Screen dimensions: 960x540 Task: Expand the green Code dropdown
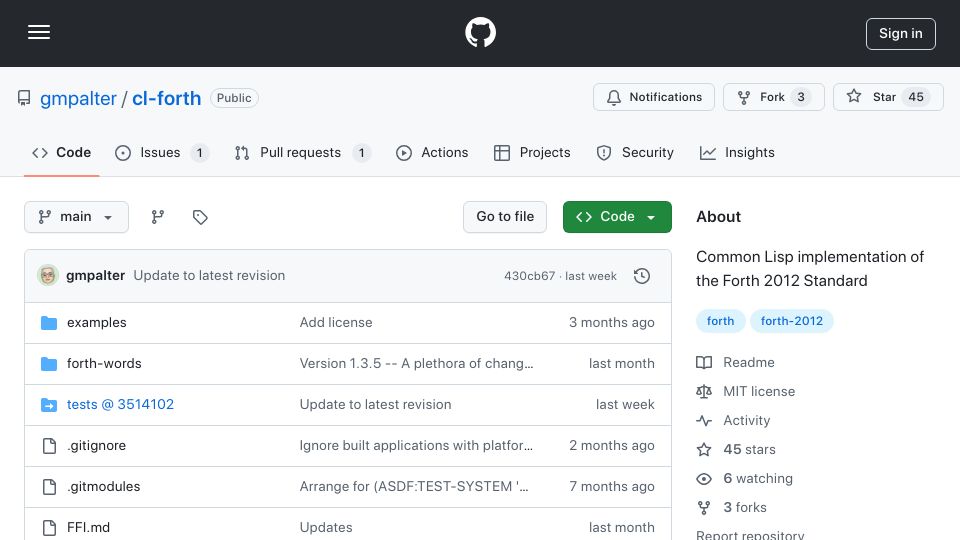tap(617, 217)
